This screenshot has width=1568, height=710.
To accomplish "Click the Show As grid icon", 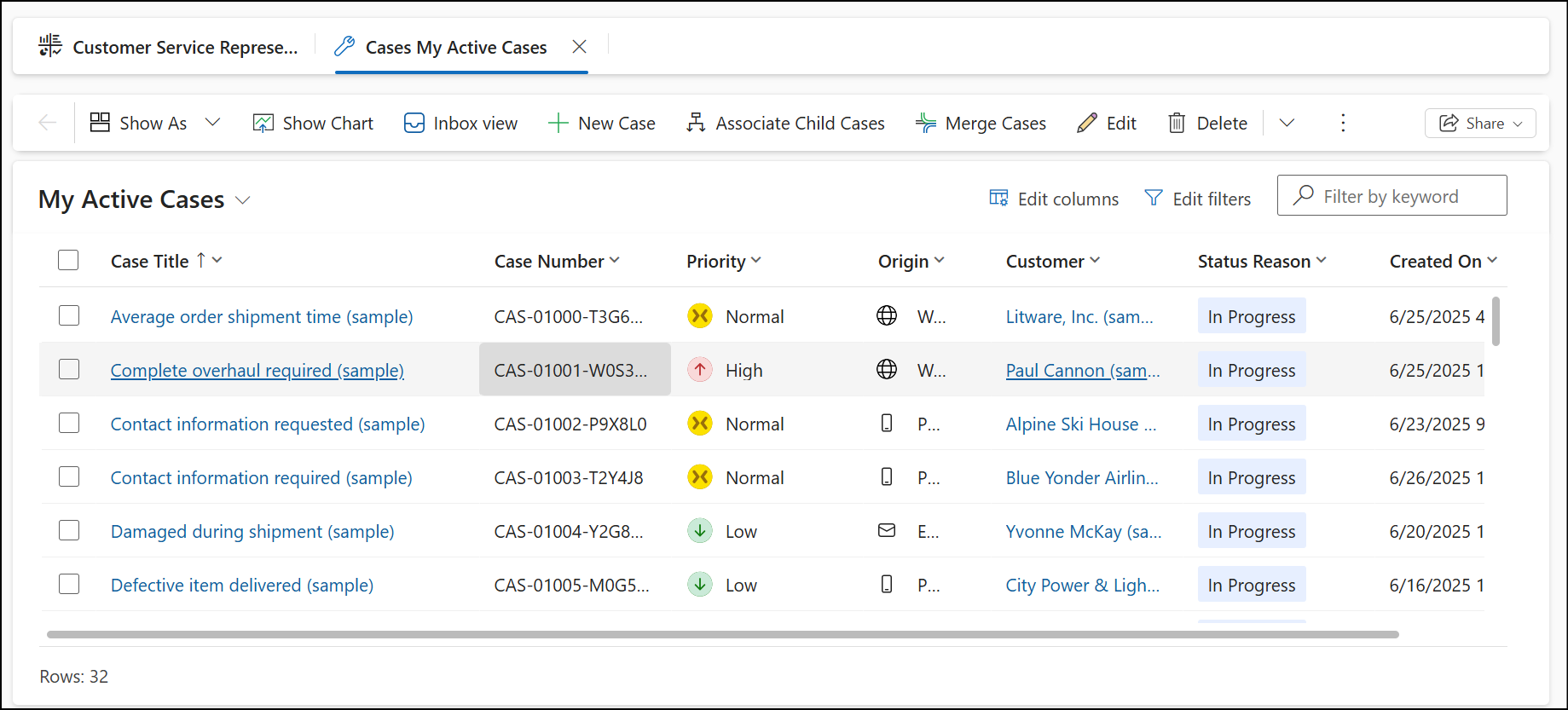I will [100, 123].
